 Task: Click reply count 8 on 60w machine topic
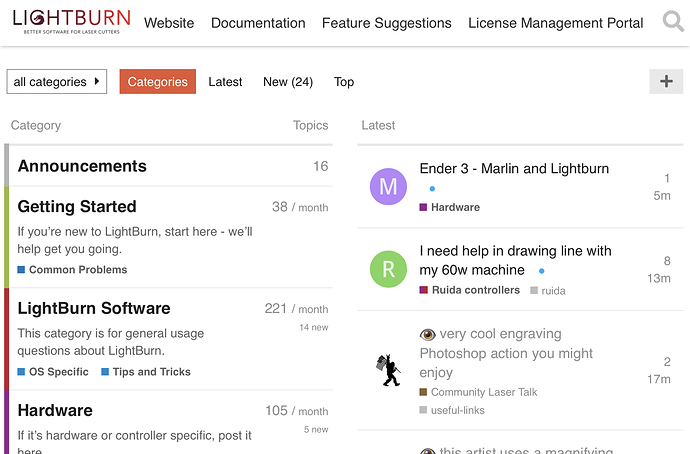click(667, 261)
